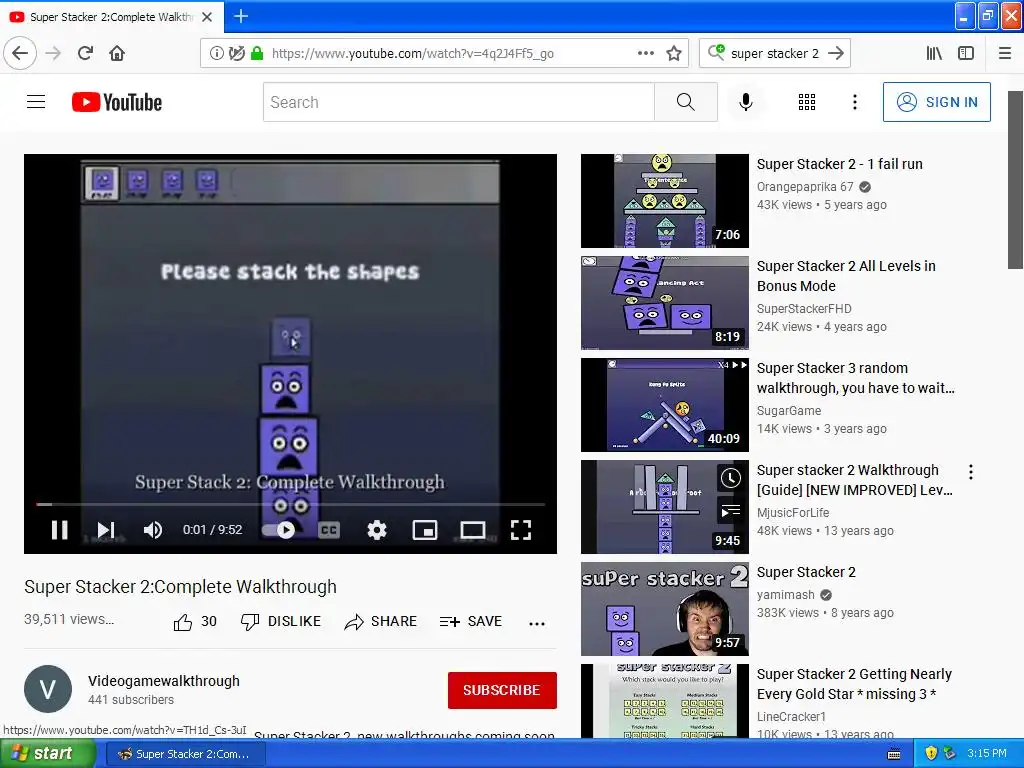Reload the current page

click(85, 54)
